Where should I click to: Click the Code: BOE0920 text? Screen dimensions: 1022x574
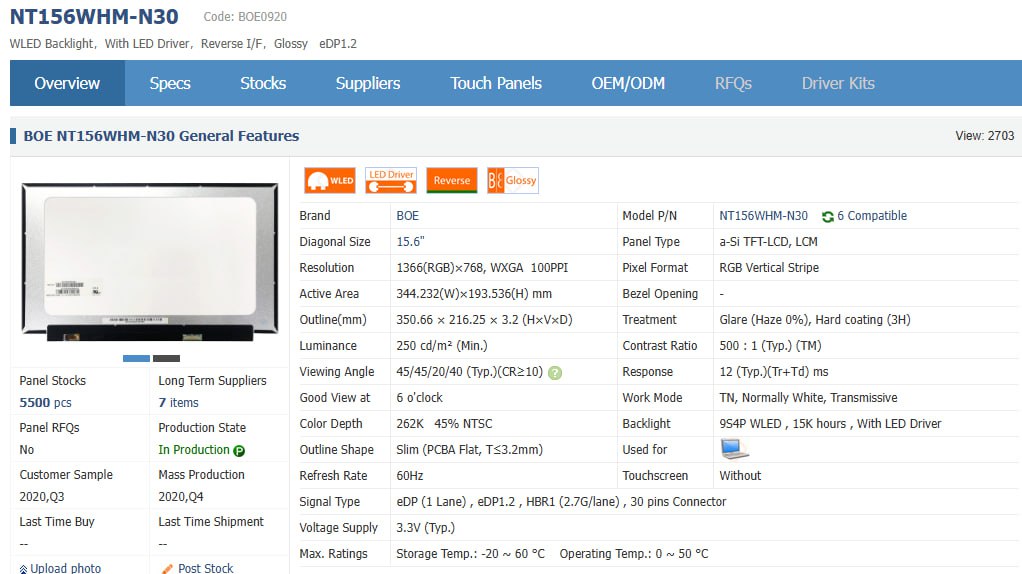[x=245, y=17]
